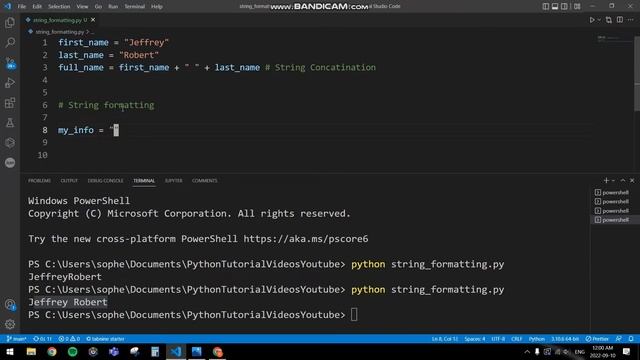Open Customize Layout icon

[x=577, y=7]
